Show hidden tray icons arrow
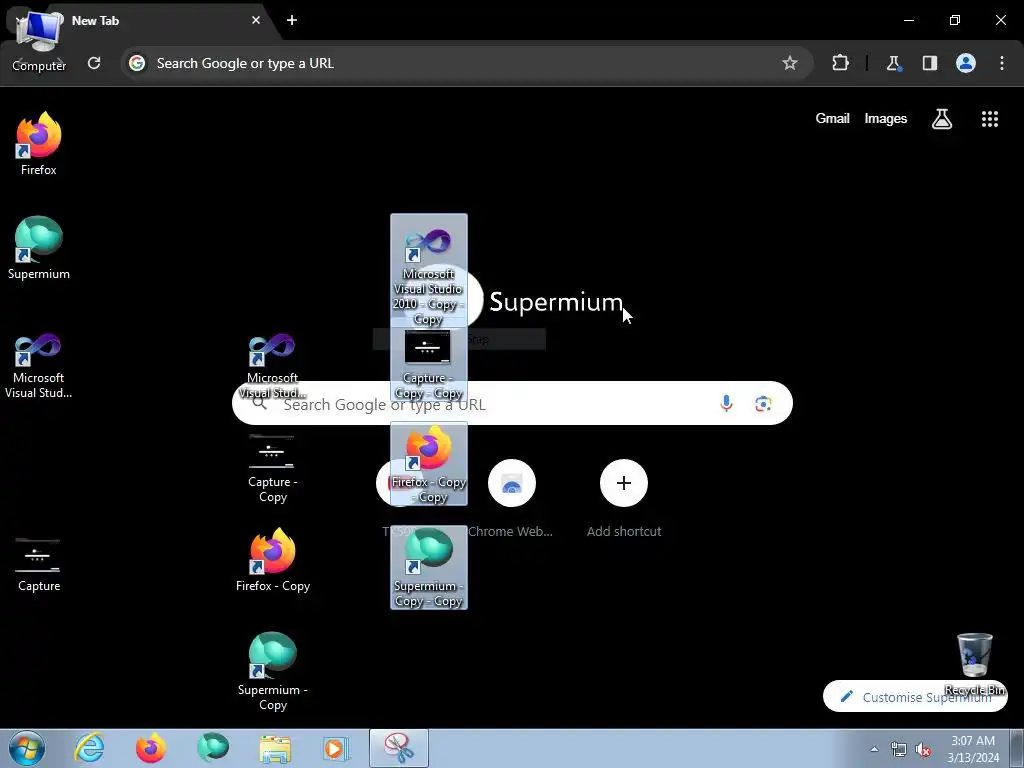 click(x=874, y=749)
